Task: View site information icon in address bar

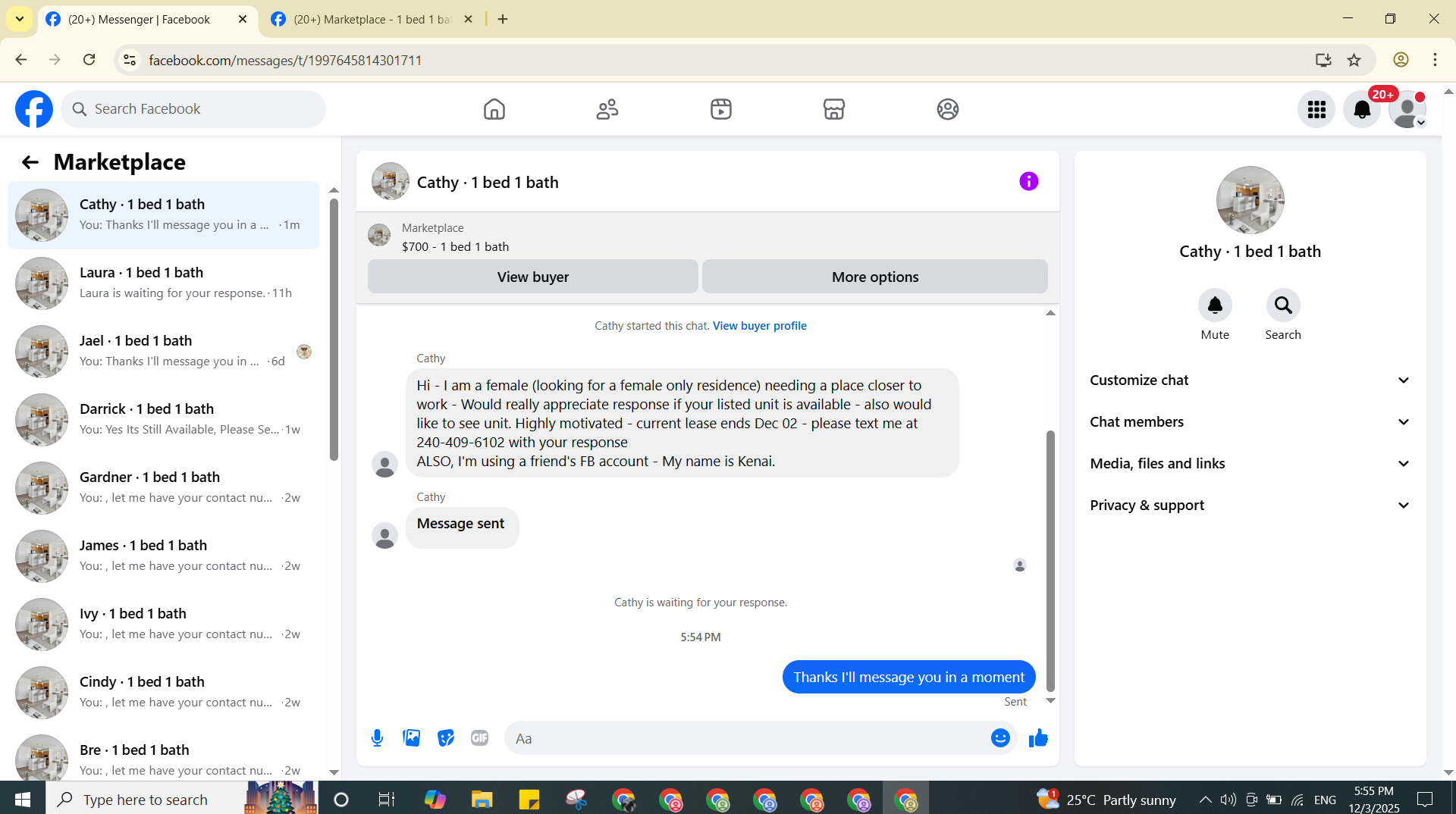Action: click(x=130, y=60)
